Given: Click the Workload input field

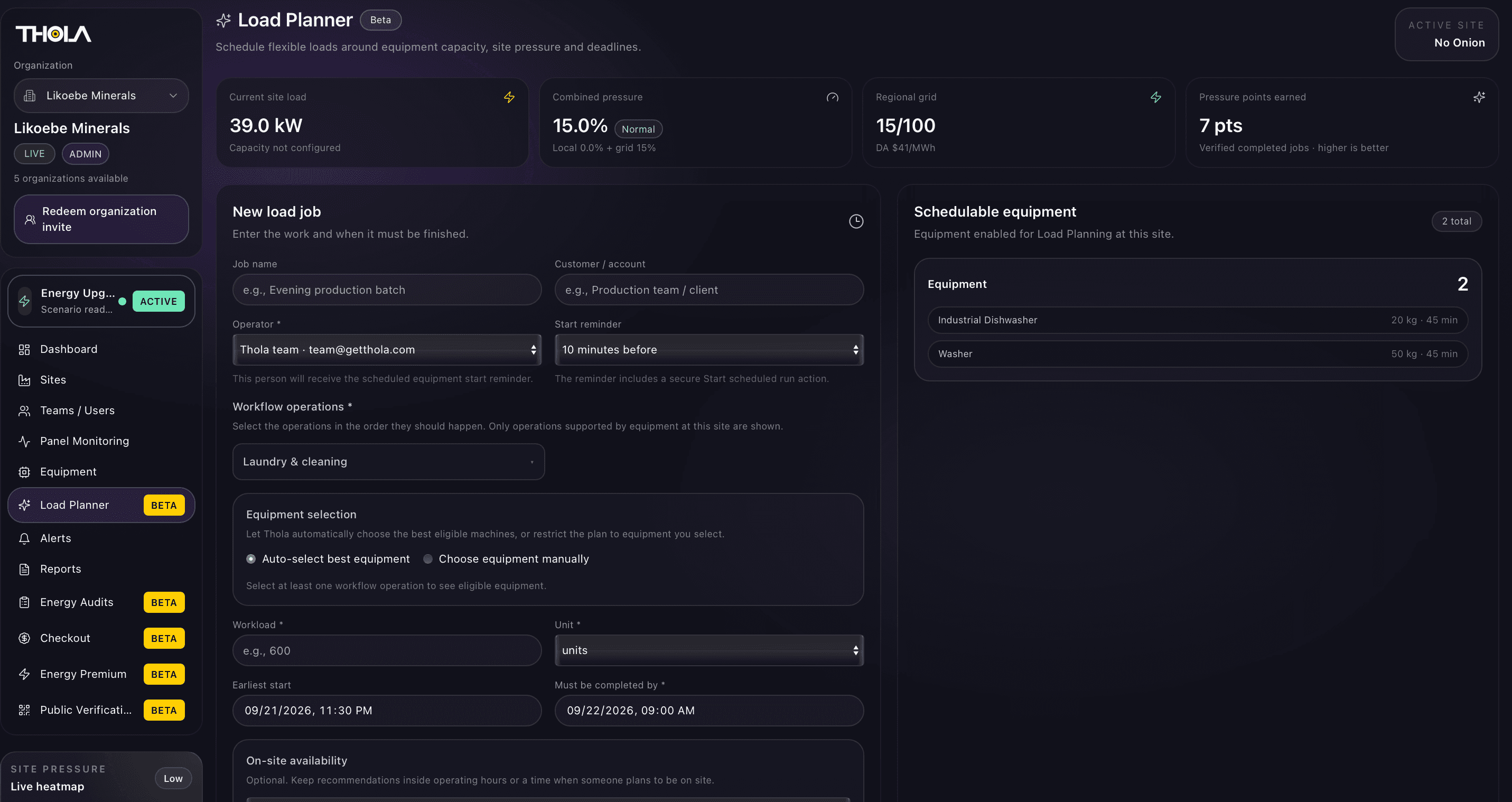Looking at the screenshot, I should click(387, 650).
